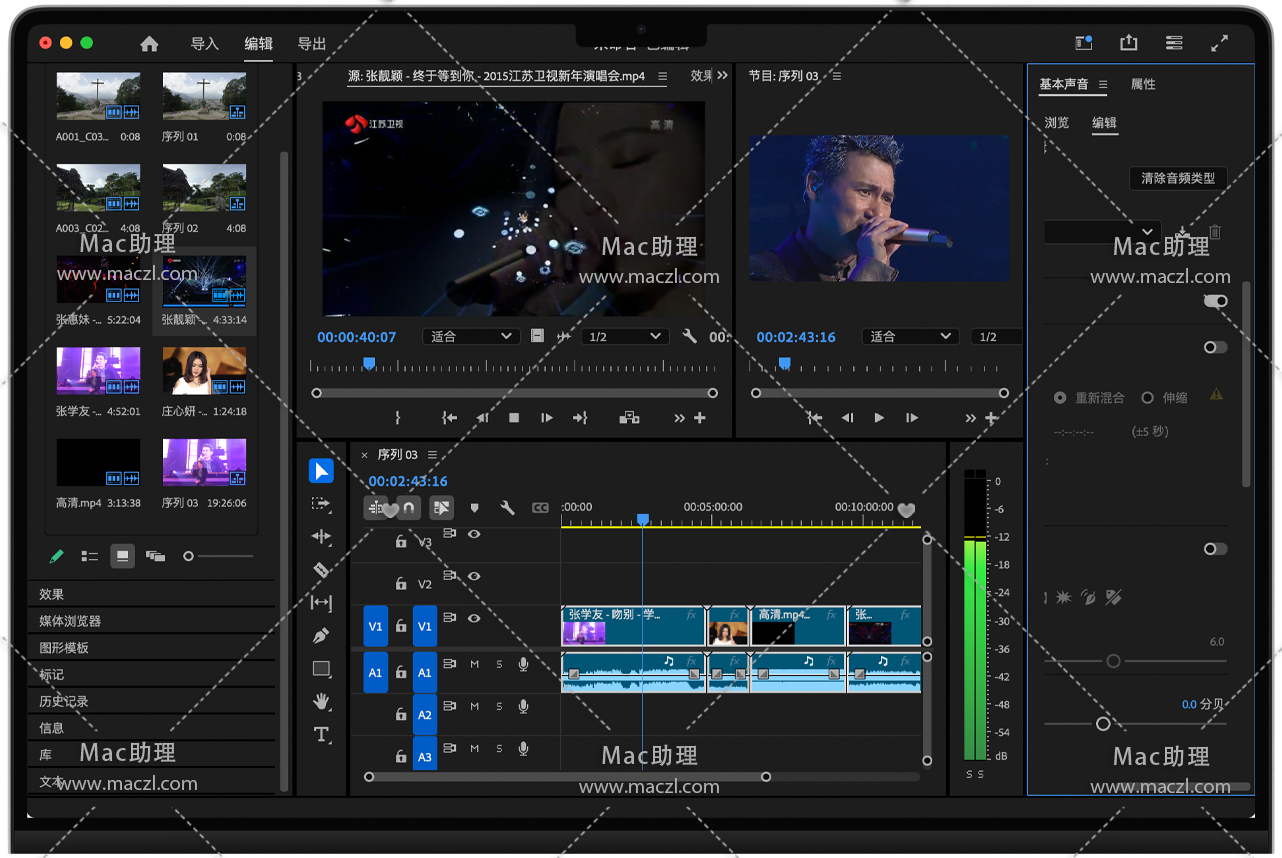
Task: Select the 重新混合 radio option
Action: click(1060, 398)
